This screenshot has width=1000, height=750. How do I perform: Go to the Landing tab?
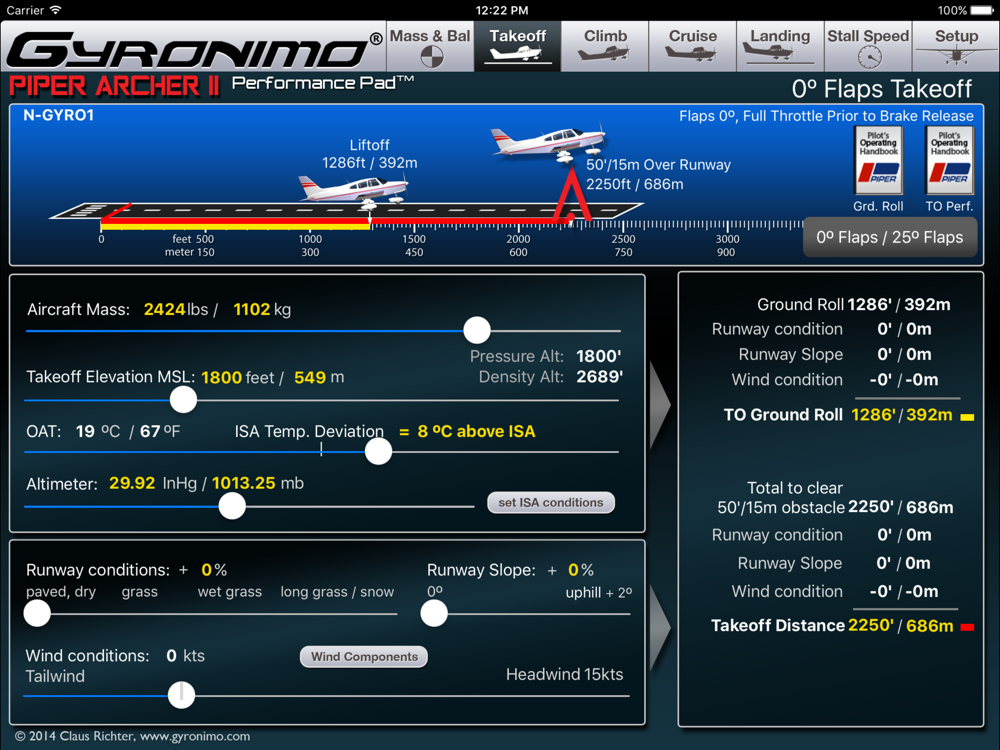[780, 46]
